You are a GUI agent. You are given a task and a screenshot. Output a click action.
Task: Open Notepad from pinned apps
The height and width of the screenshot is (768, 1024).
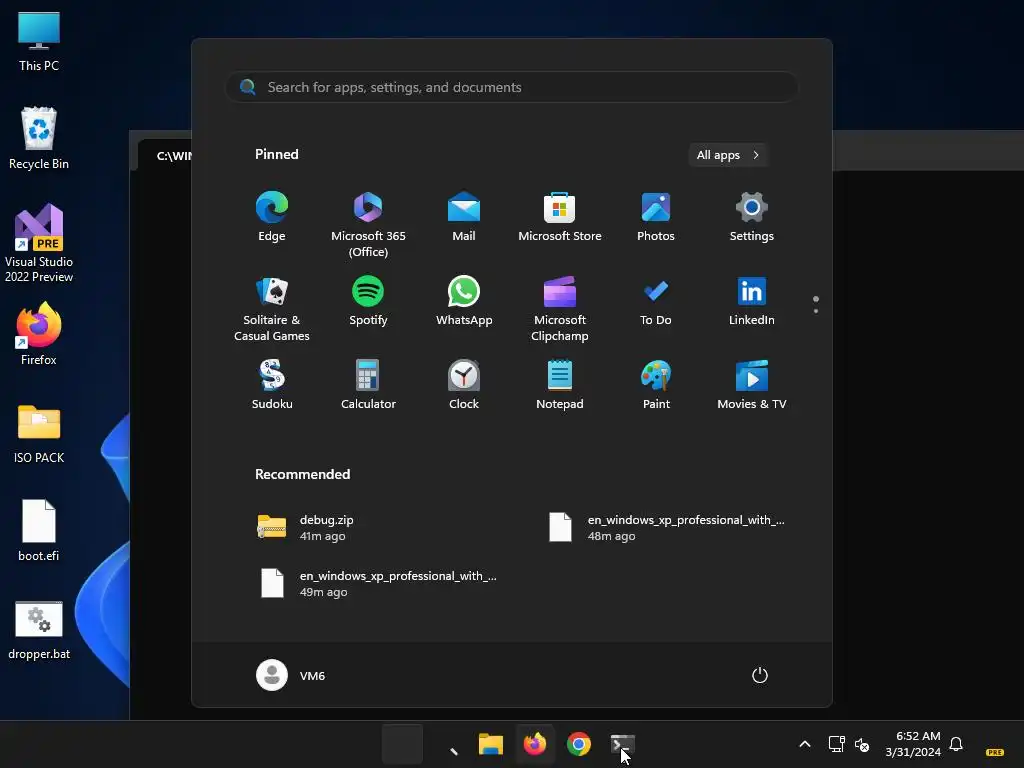[560, 385]
